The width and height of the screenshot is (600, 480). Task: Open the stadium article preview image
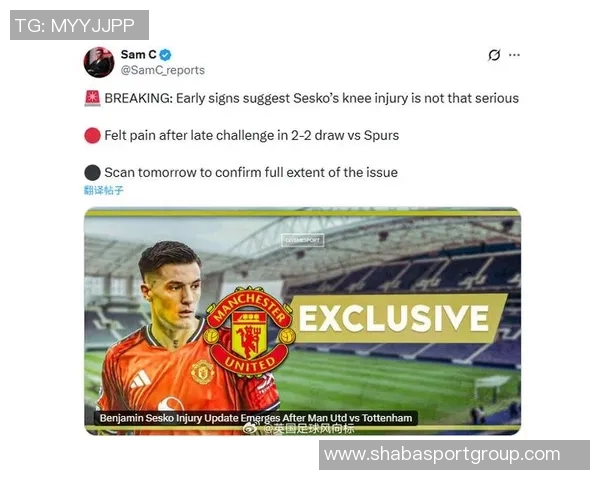pos(302,321)
